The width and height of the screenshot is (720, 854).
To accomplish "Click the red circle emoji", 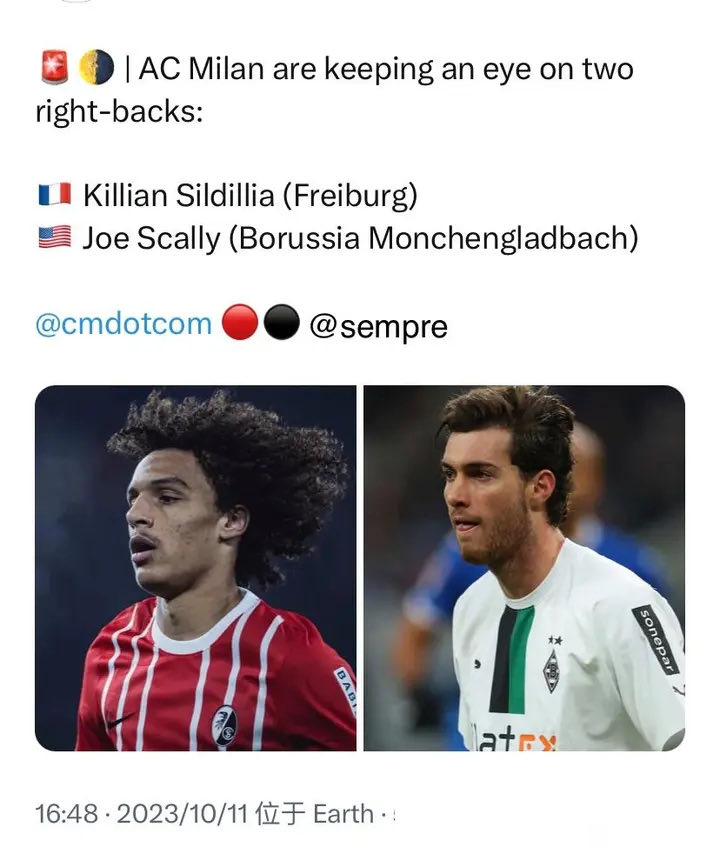I will (x=240, y=322).
